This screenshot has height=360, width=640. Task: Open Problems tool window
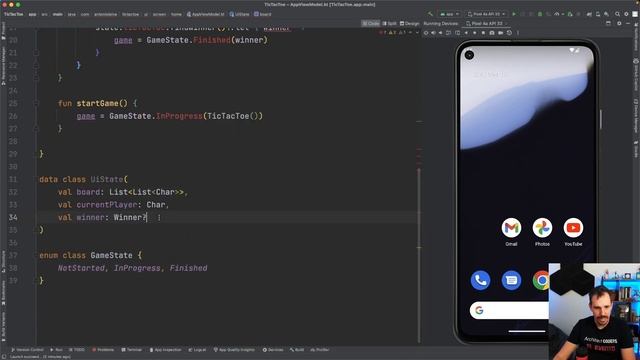coord(103,350)
